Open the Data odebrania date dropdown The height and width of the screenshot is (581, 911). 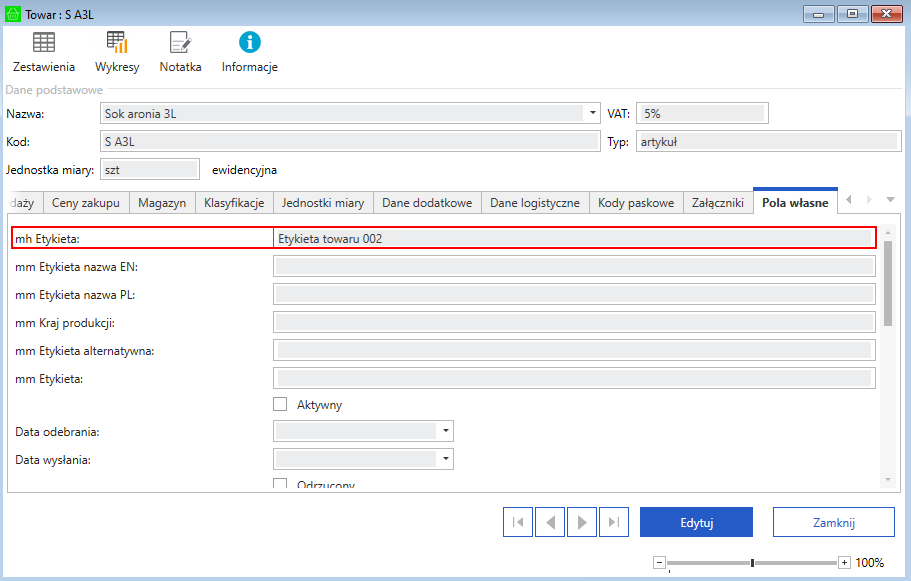click(x=444, y=431)
